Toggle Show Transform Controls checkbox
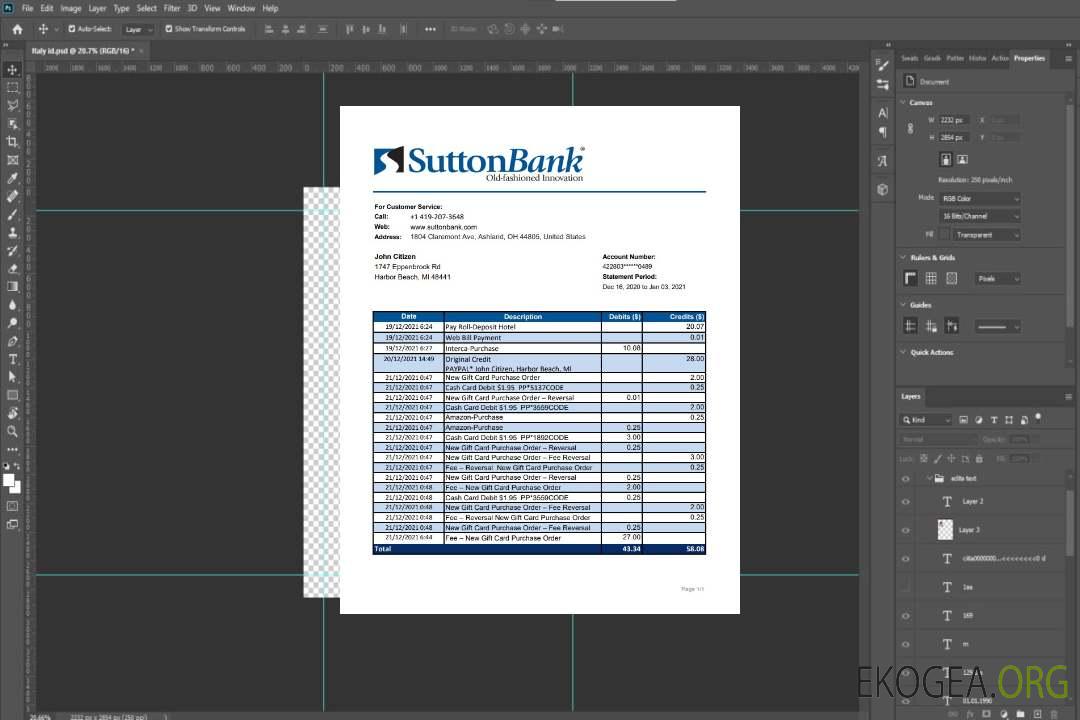This screenshot has height=720, width=1080. tap(169, 29)
